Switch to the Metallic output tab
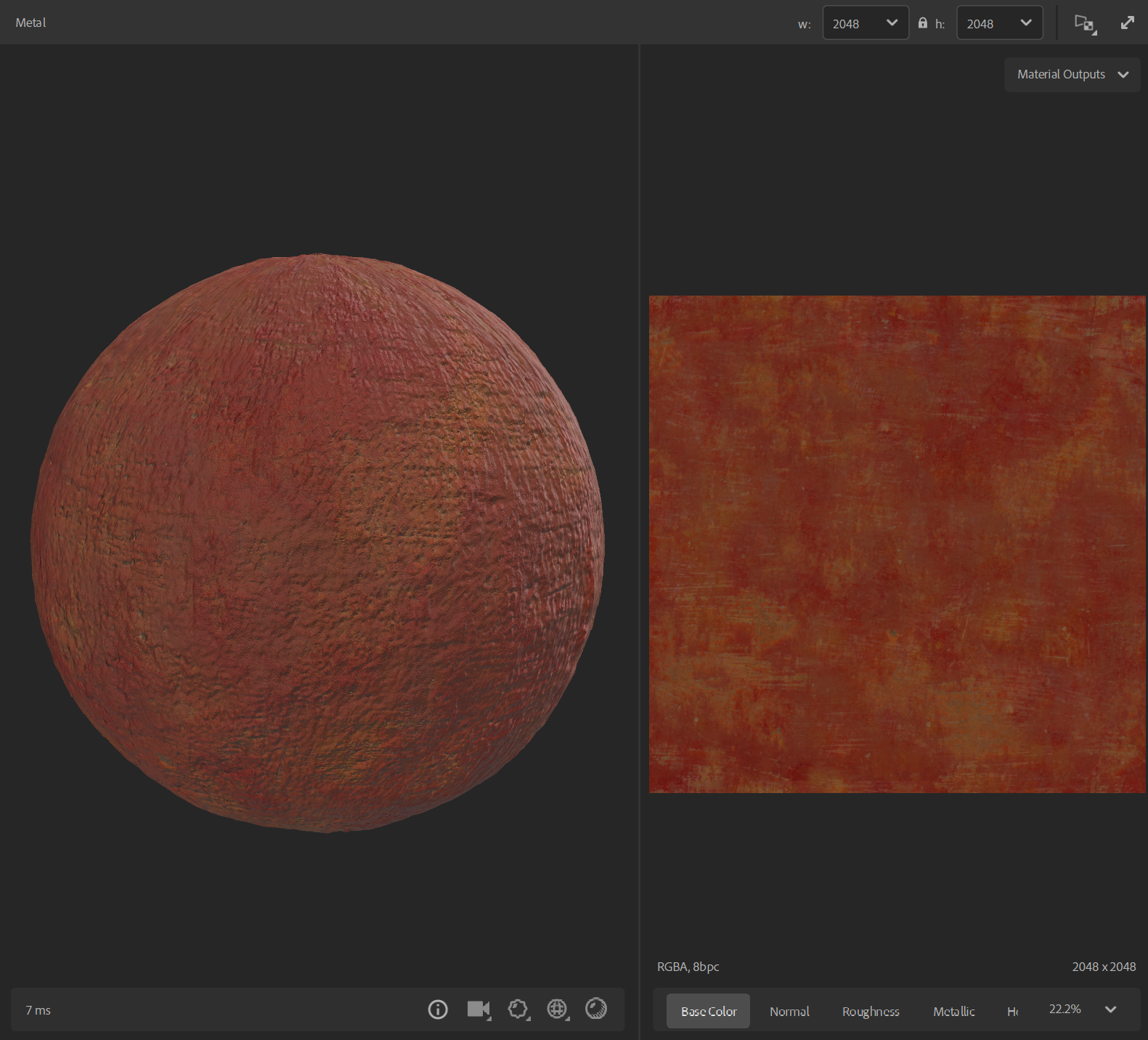 pyautogui.click(x=953, y=1012)
